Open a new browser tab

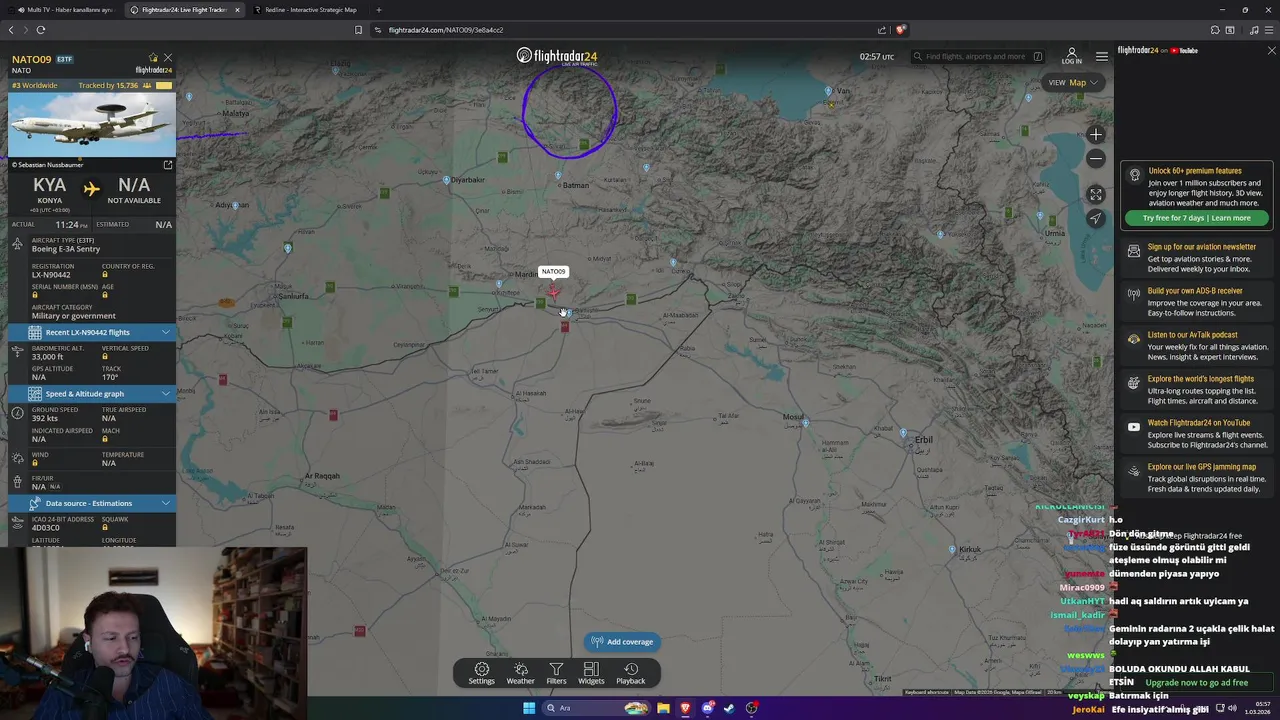(378, 10)
